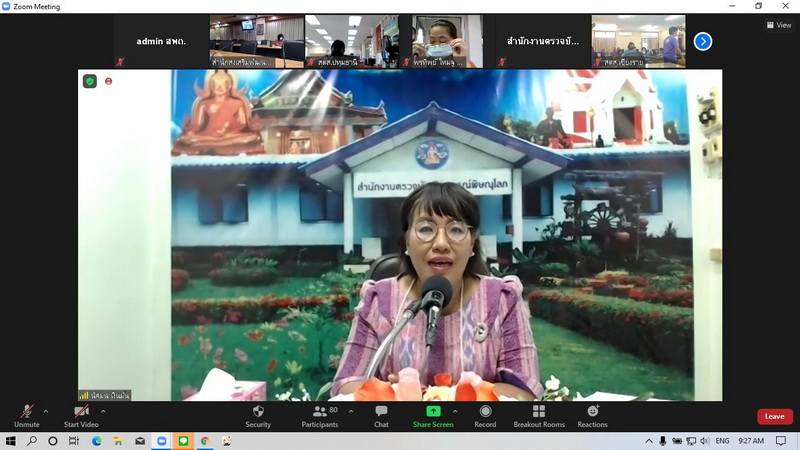
Task: Open the app icon right of Chrome on taskbar
Action: pos(227,441)
